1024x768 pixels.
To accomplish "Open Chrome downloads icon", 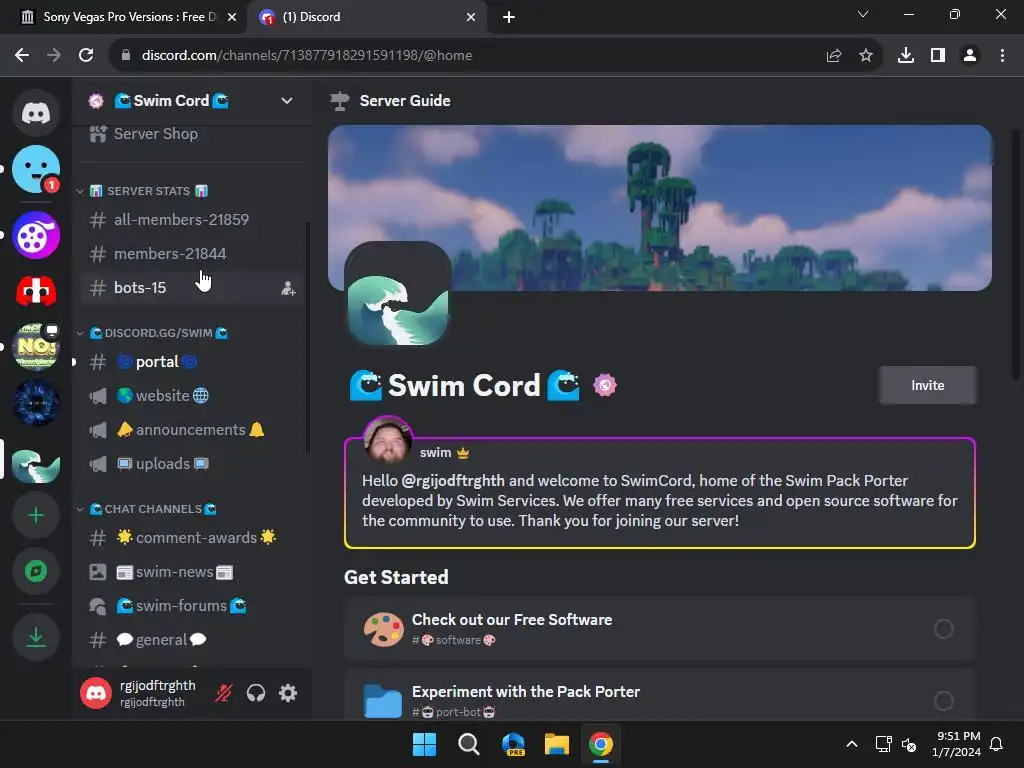I will coord(906,56).
